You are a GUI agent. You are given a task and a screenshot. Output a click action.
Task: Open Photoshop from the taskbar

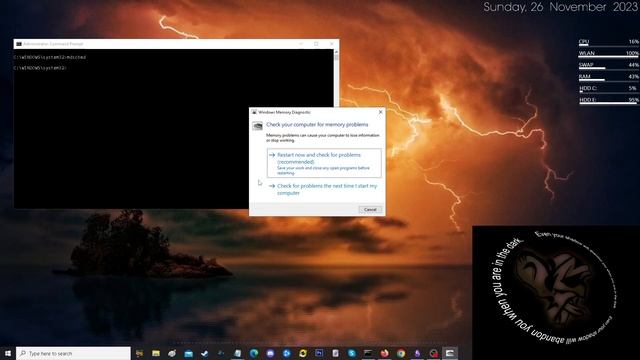[x=319, y=353]
